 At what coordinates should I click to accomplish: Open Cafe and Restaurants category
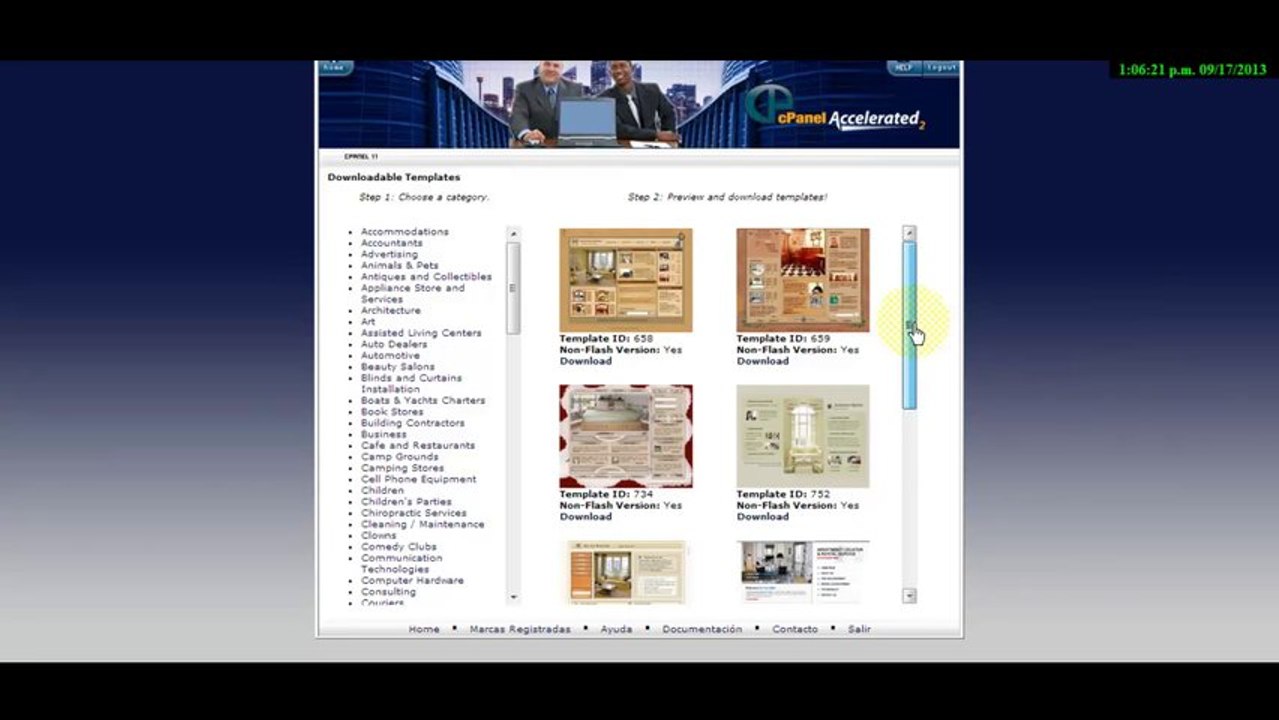click(418, 446)
